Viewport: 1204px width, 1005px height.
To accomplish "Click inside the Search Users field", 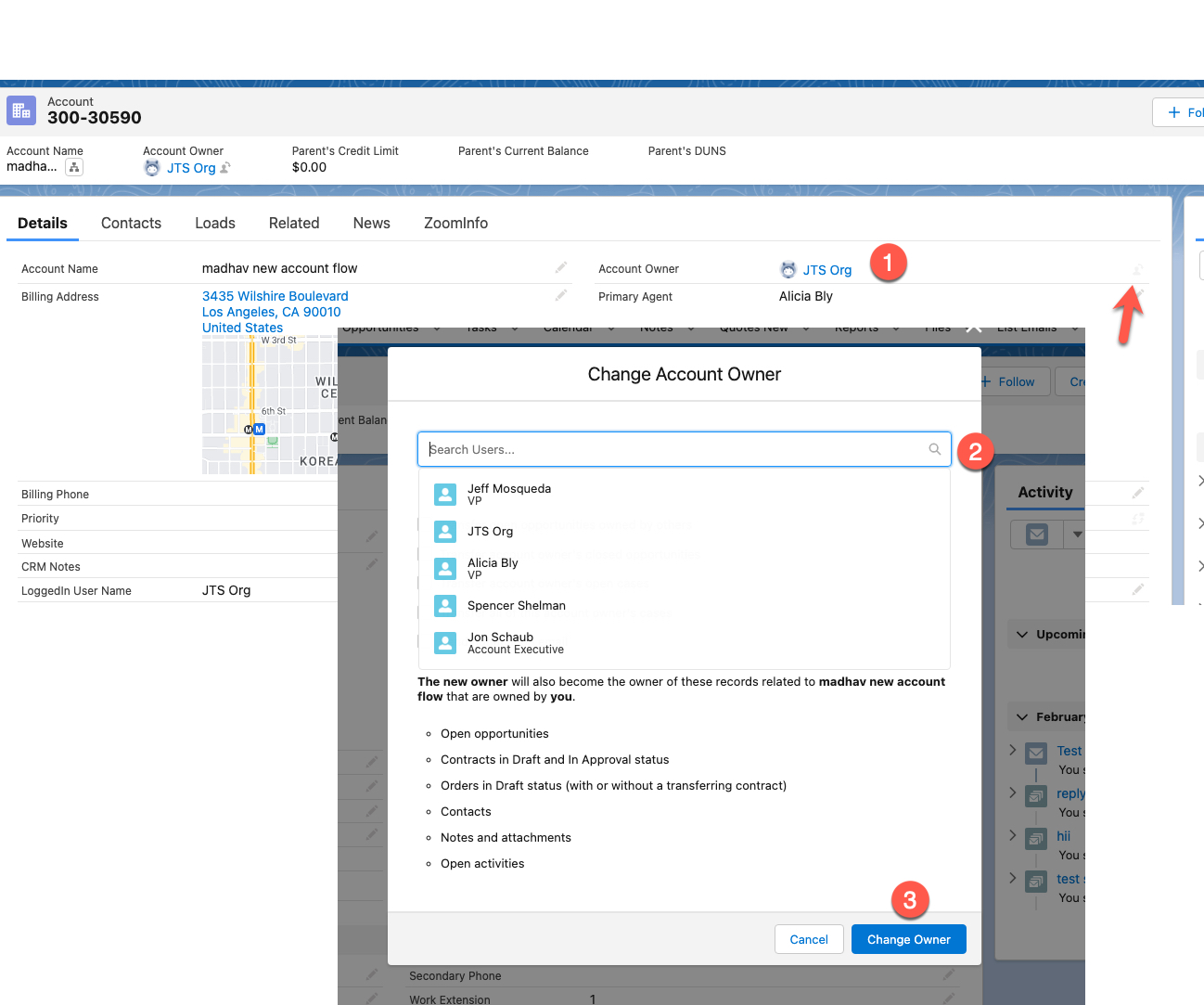I will pyautogui.click(x=685, y=449).
